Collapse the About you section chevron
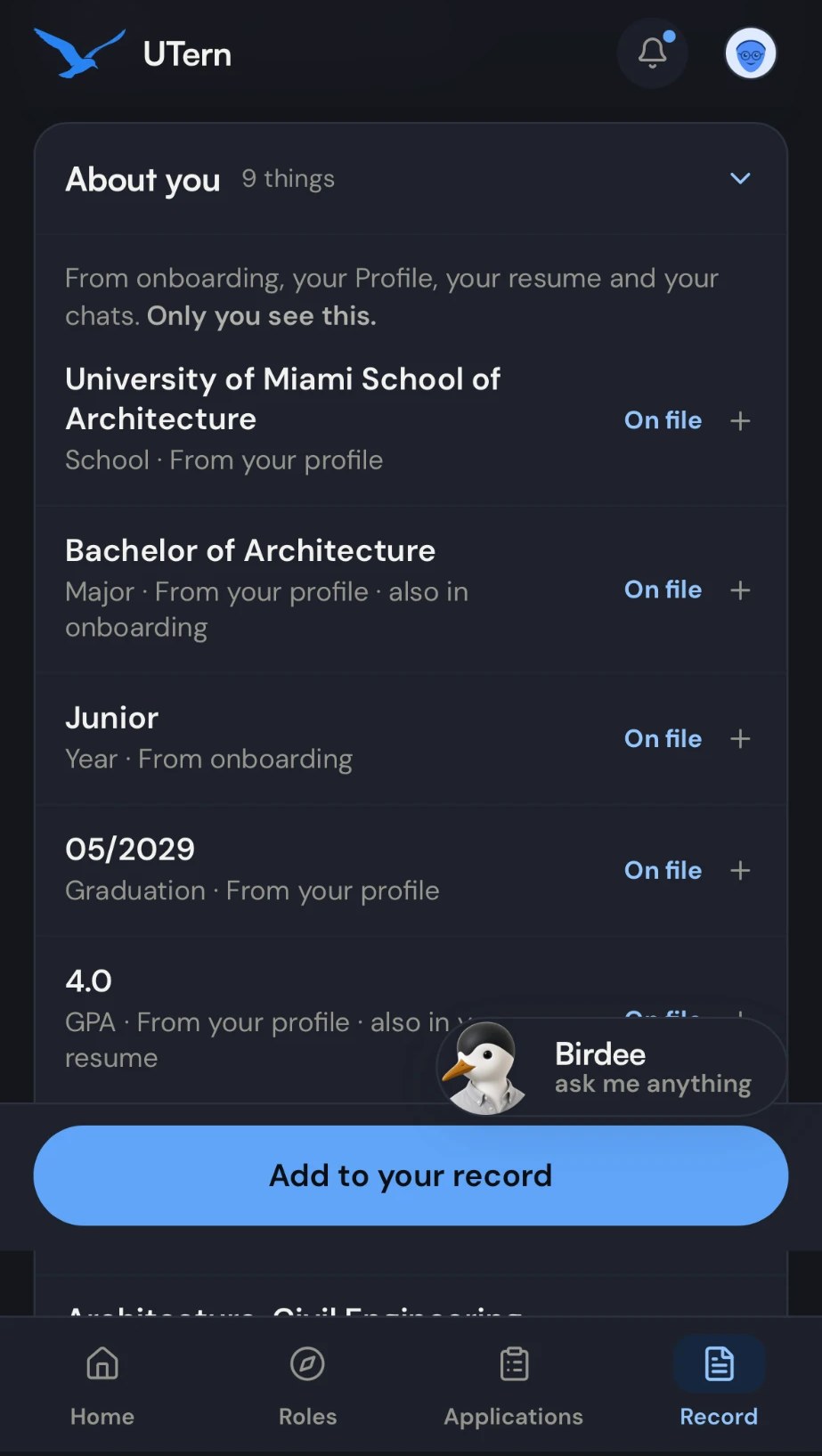The height and width of the screenshot is (1456, 822). click(x=740, y=178)
